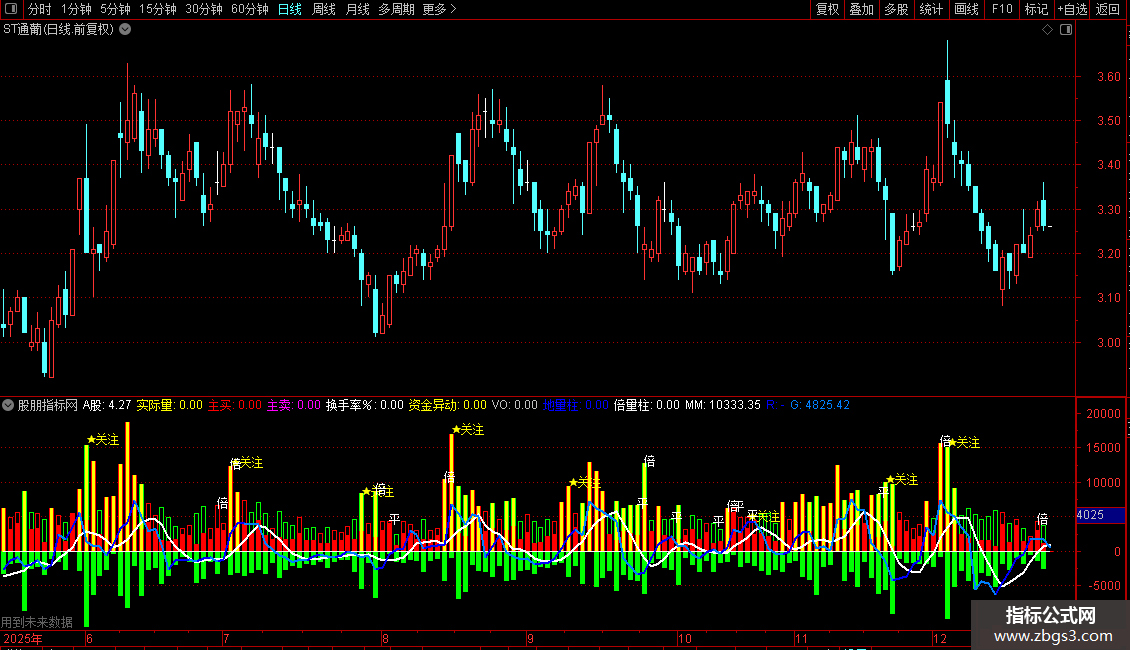The height and width of the screenshot is (650, 1130).
Task: Select the 15分钟 period tab
Action: pyautogui.click(x=157, y=9)
